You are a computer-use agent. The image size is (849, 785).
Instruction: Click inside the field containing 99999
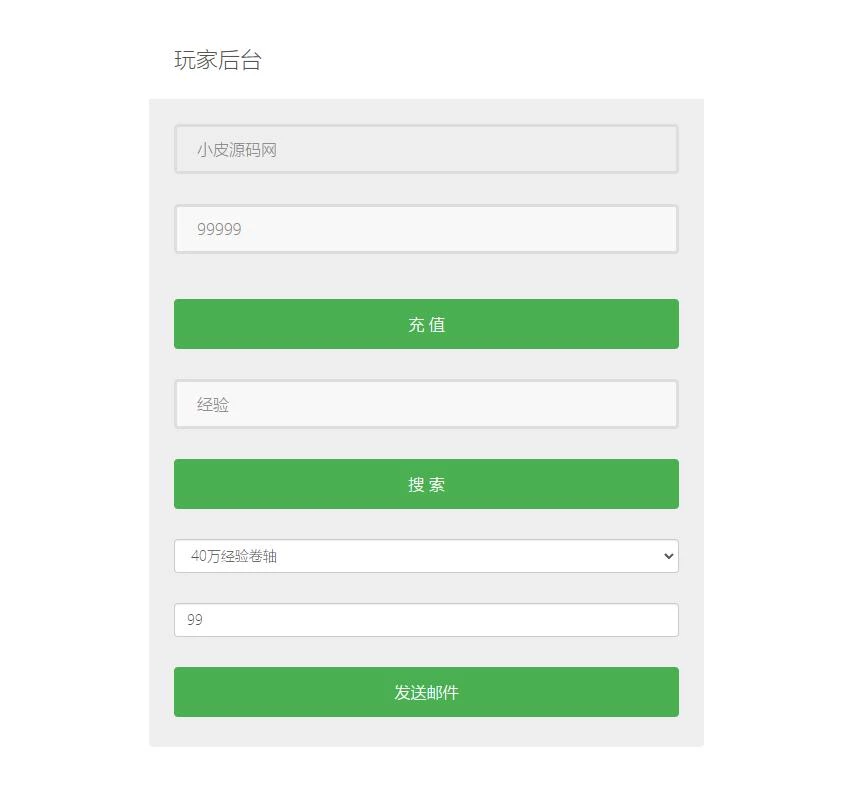[x=426, y=229]
